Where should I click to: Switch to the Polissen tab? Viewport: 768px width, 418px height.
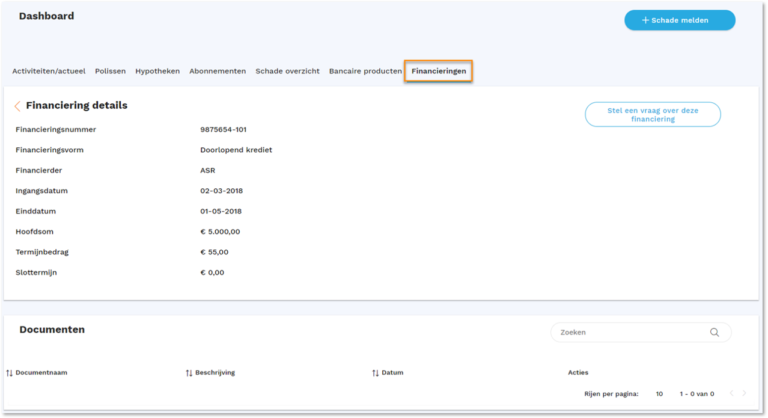(110, 71)
